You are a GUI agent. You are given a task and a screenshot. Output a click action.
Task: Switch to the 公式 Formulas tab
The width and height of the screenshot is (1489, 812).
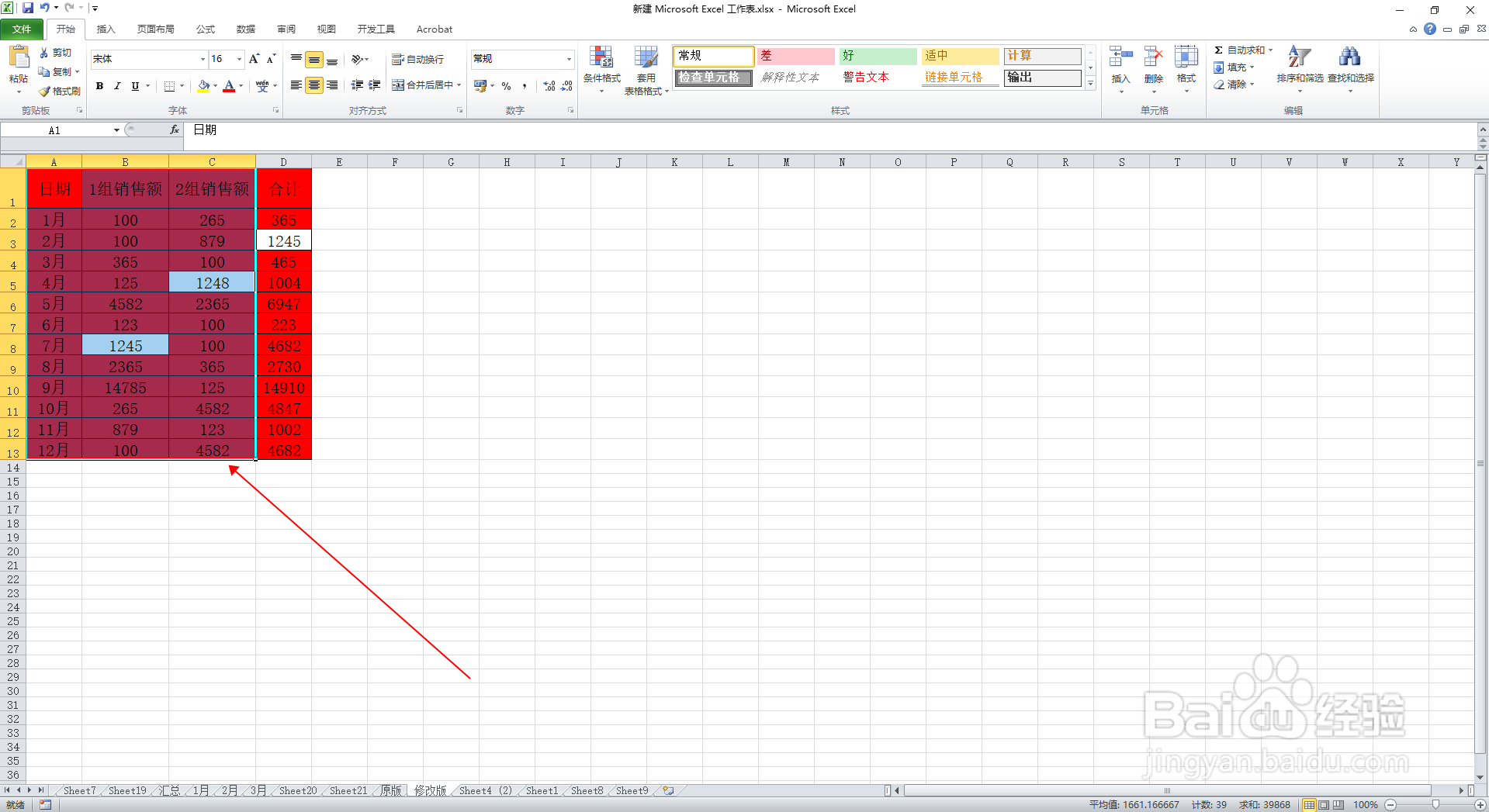click(206, 29)
